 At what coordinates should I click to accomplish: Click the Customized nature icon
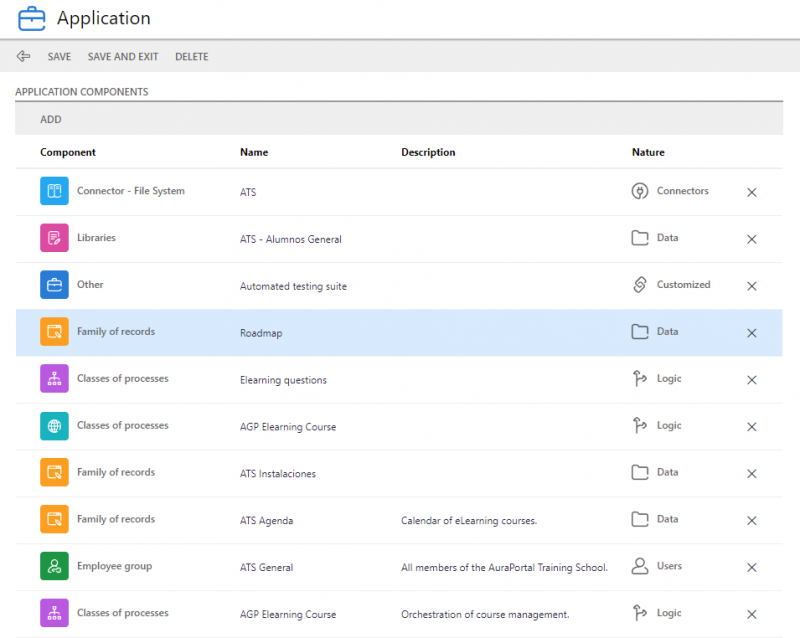pyautogui.click(x=640, y=285)
